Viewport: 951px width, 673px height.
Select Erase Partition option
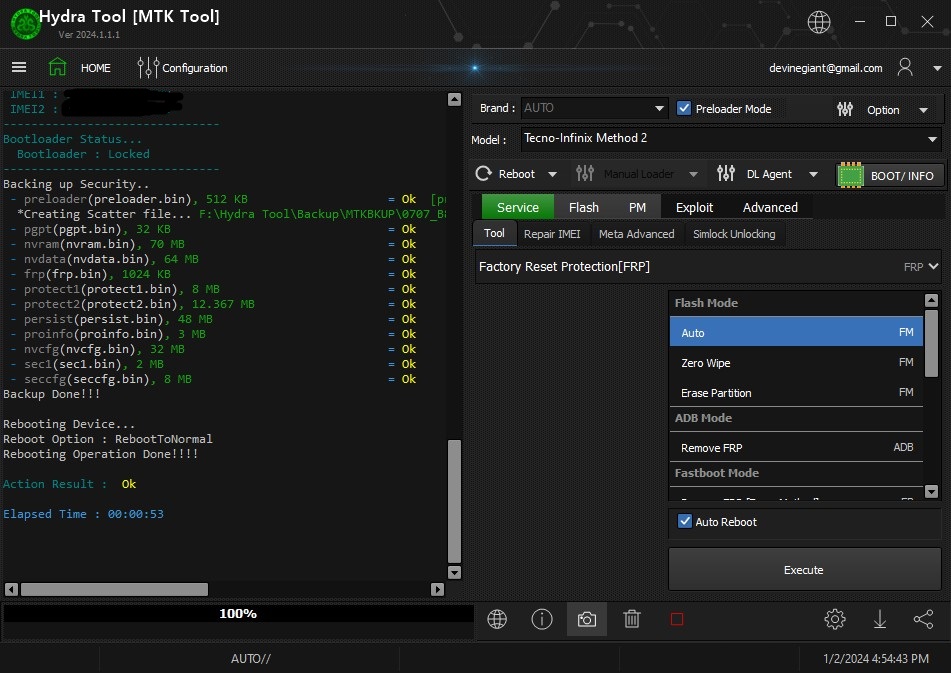796,393
